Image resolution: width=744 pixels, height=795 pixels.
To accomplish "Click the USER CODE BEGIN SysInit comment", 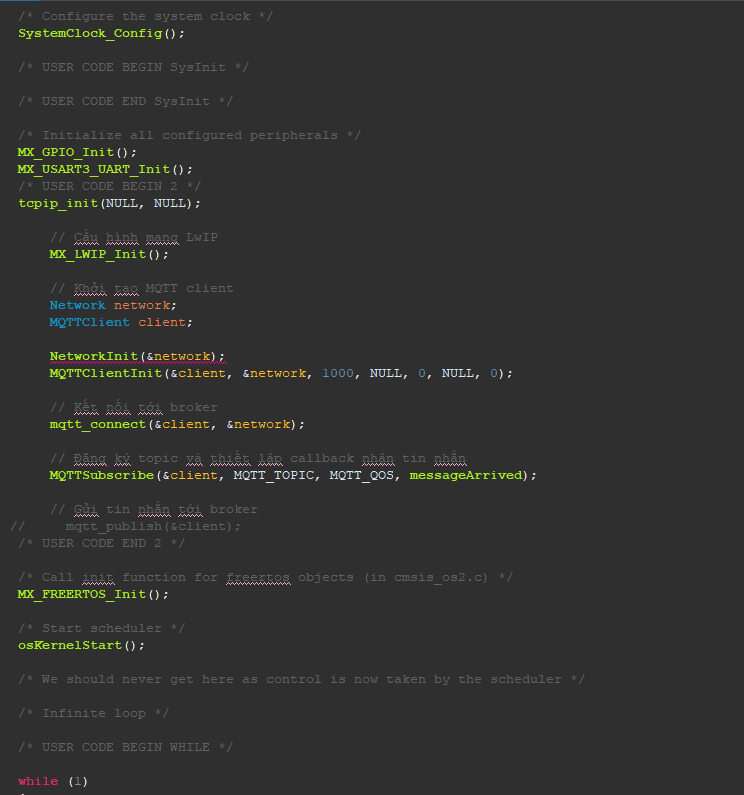I will (133, 67).
